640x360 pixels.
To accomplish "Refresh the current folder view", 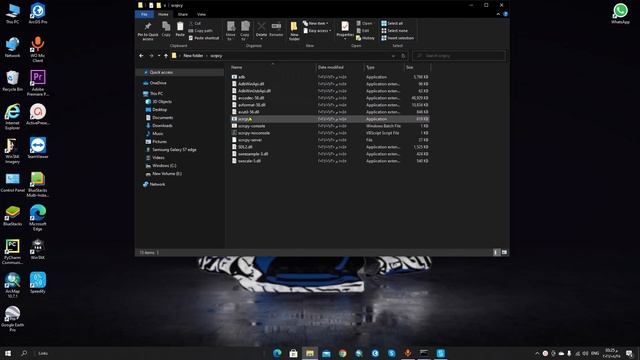I will click(x=403, y=56).
